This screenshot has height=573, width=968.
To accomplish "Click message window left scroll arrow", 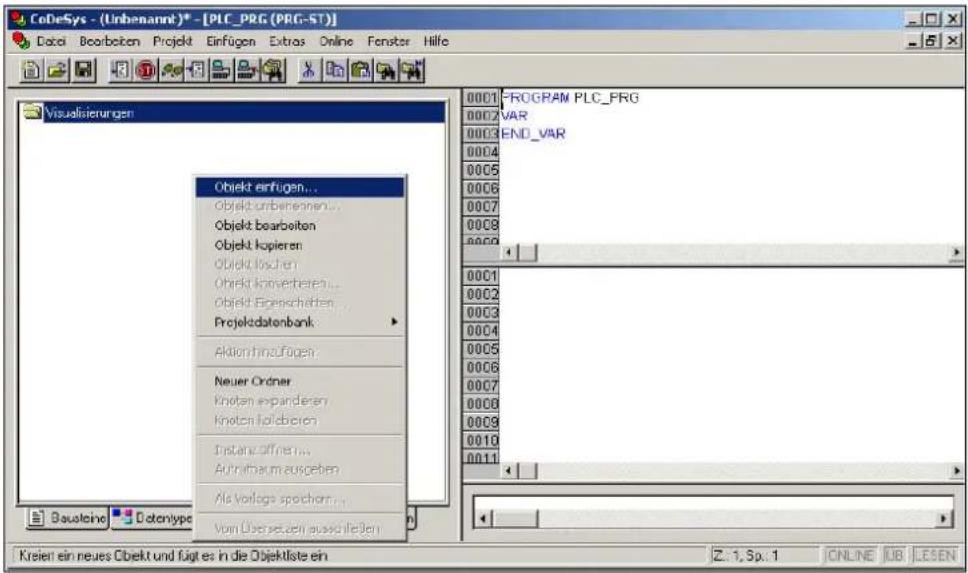I will point(483,519).
